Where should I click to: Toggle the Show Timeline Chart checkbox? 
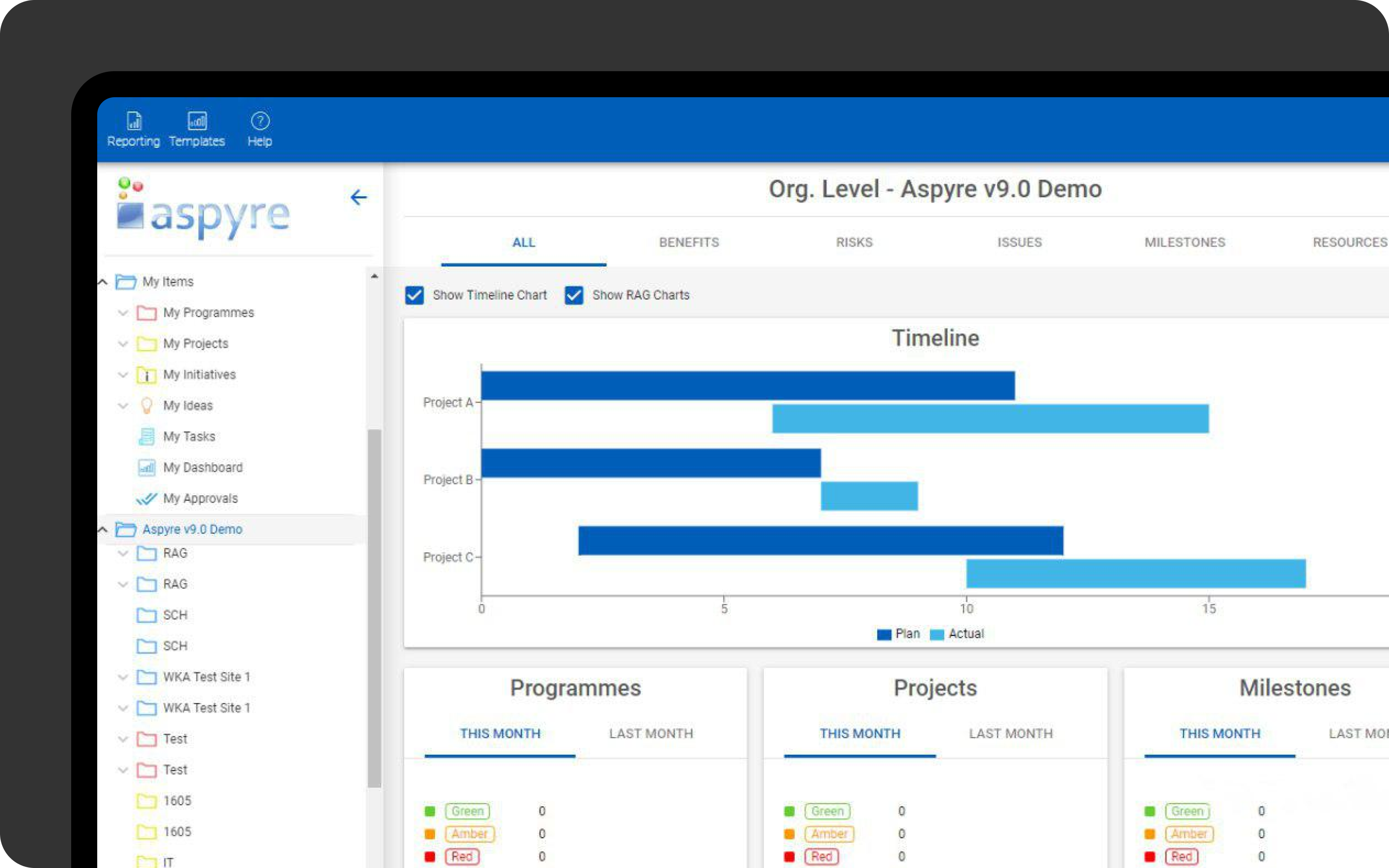coord(415,295)
